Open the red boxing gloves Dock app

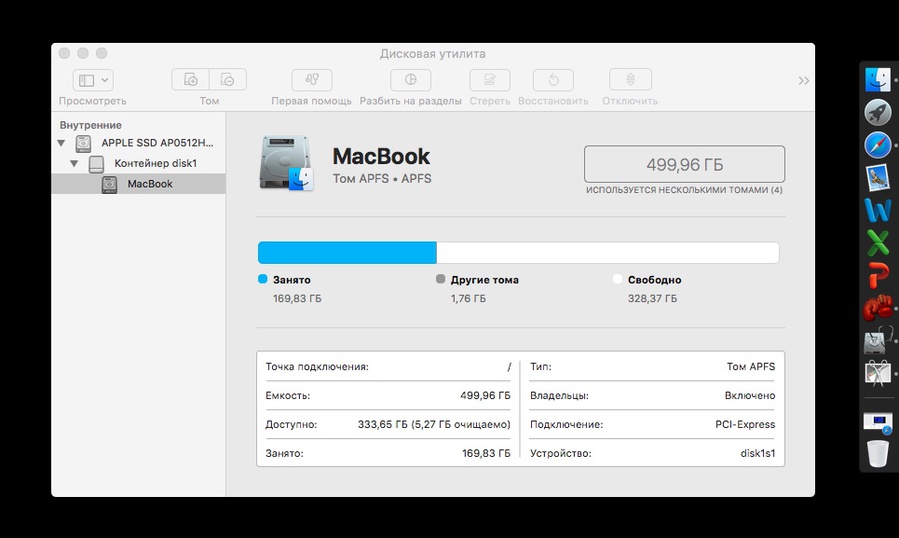point(878,308)
